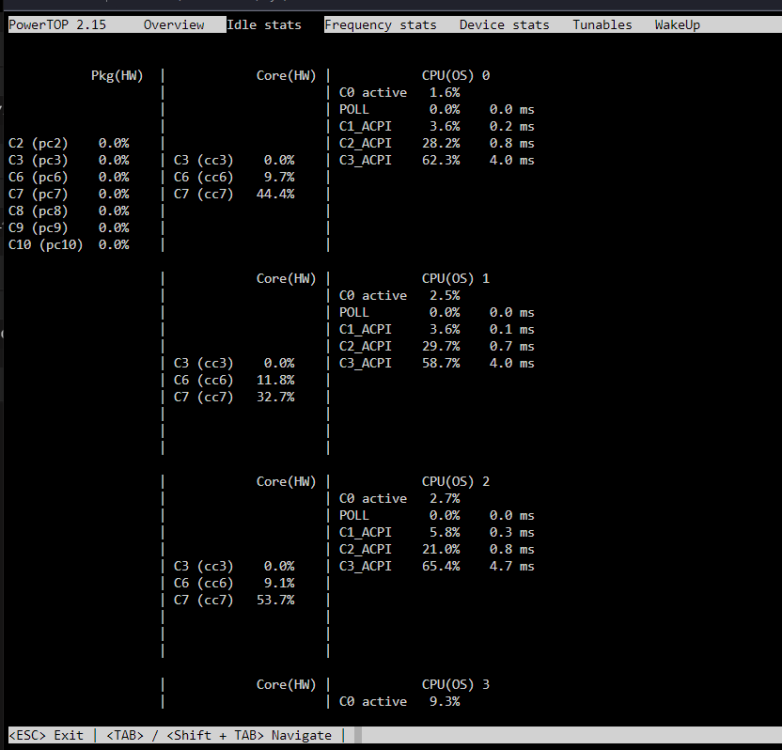Click the C1_ACPI 5.8% row
782x750 pixels.
pyautogui.click(x=436, y=533)
